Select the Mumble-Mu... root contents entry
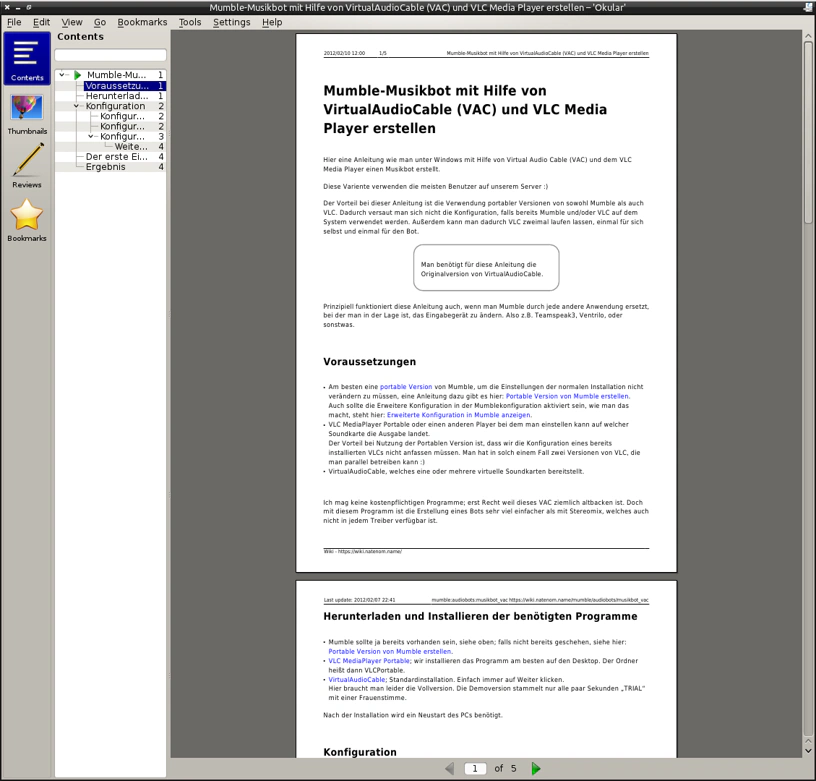The width and height of the screenshot is (816, 781). point(124,75)
